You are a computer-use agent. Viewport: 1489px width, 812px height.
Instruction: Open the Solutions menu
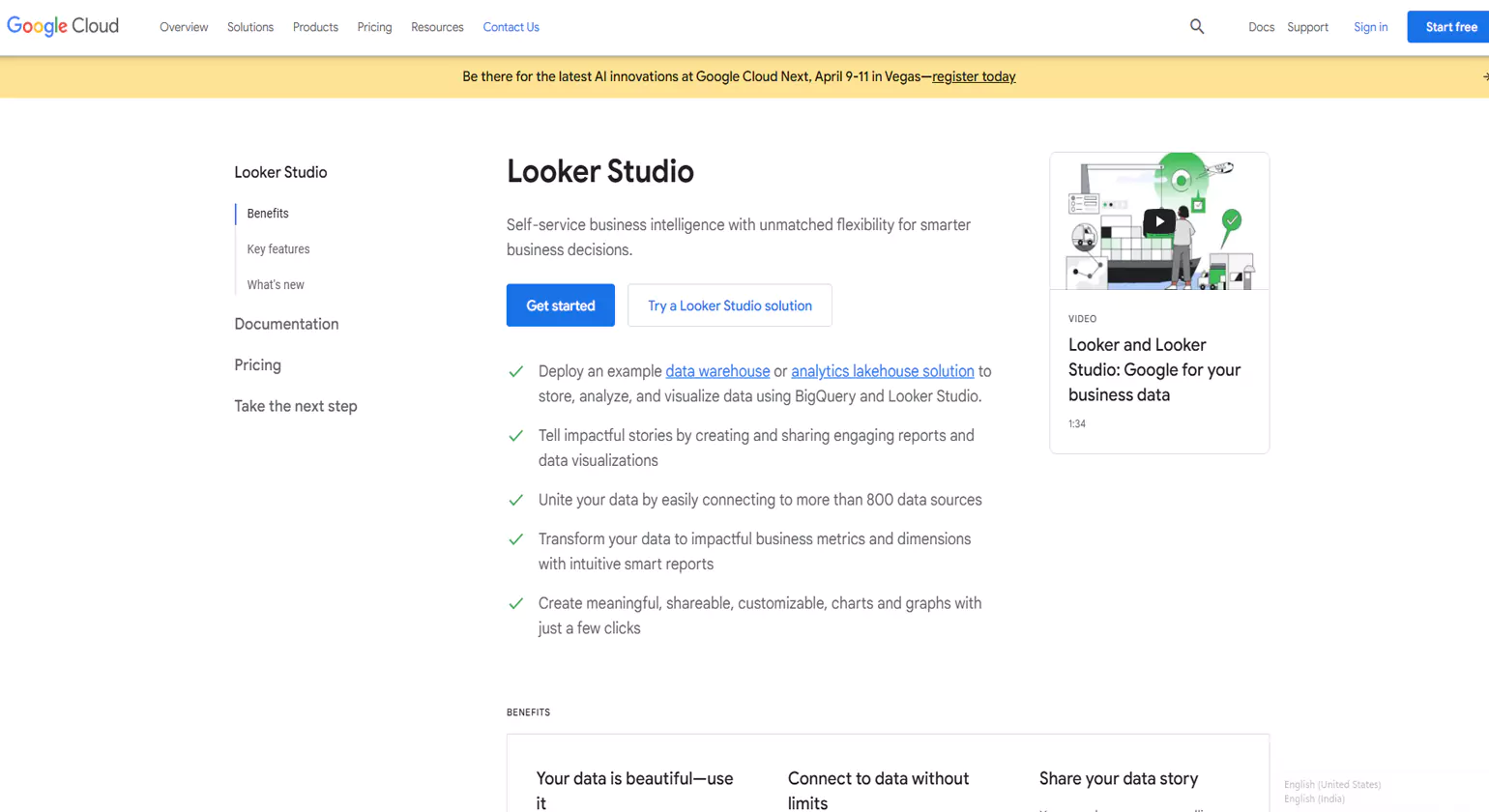(x=249, y=27)
